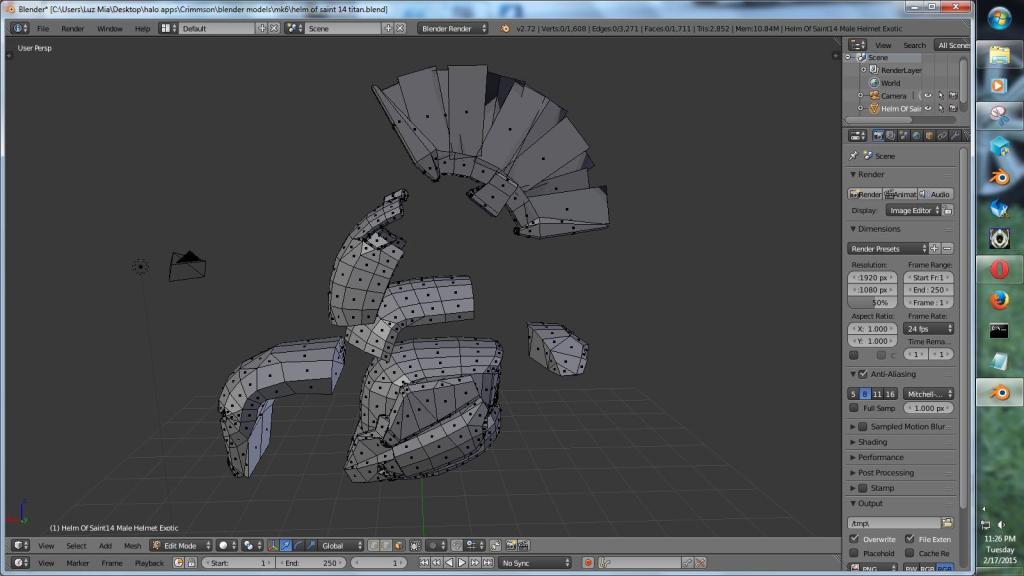Toggle the 3D manipulator widget icon
Viewport: 1024px width, 576px height.
[273, 545]
